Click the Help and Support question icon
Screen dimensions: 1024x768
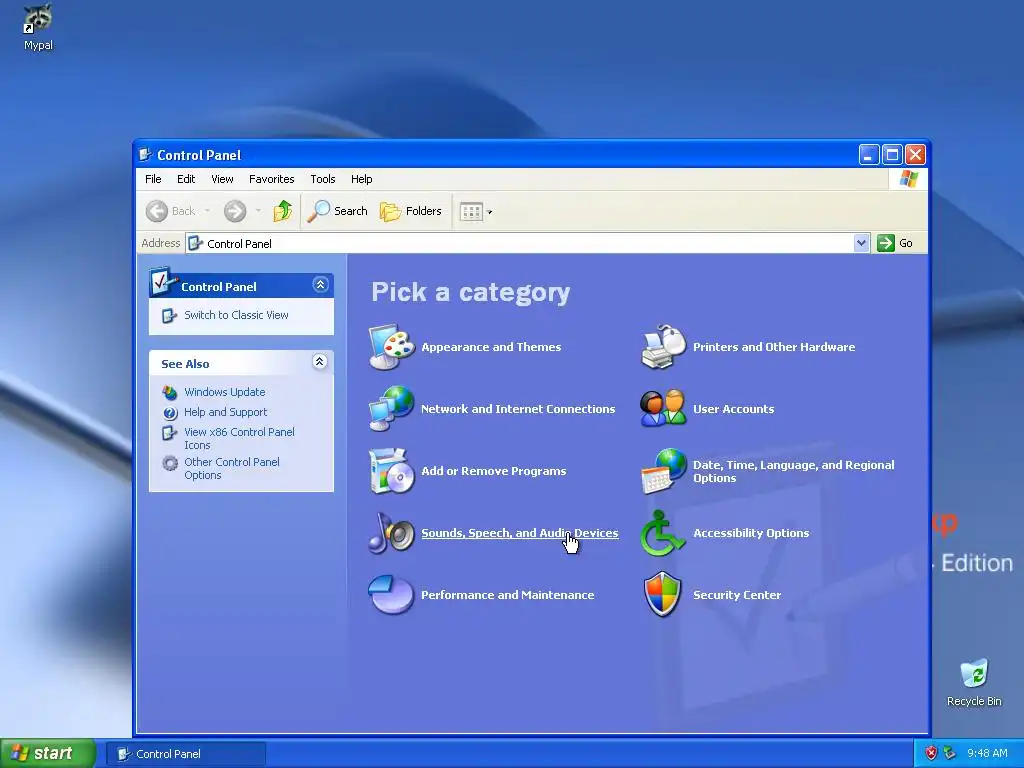pyautogui.click(x=170, y=413)
